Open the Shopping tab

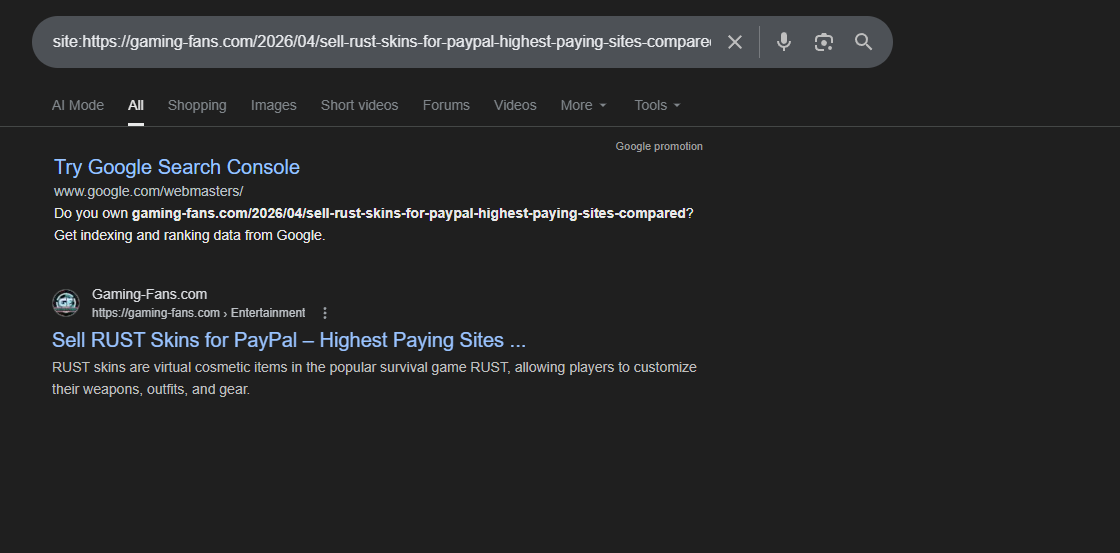(197, 105)
